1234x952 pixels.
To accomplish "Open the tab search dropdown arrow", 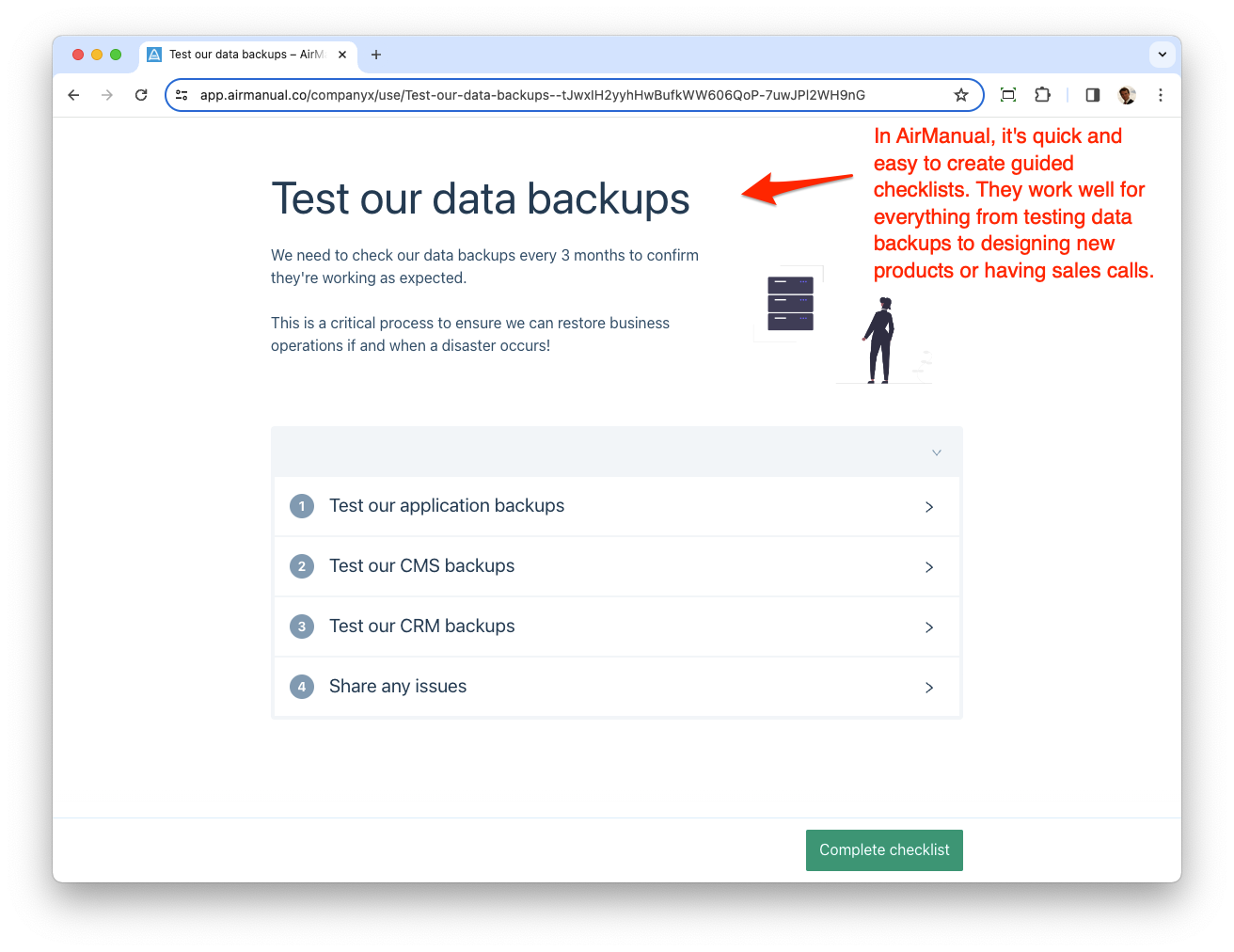I will [1163, 55].
